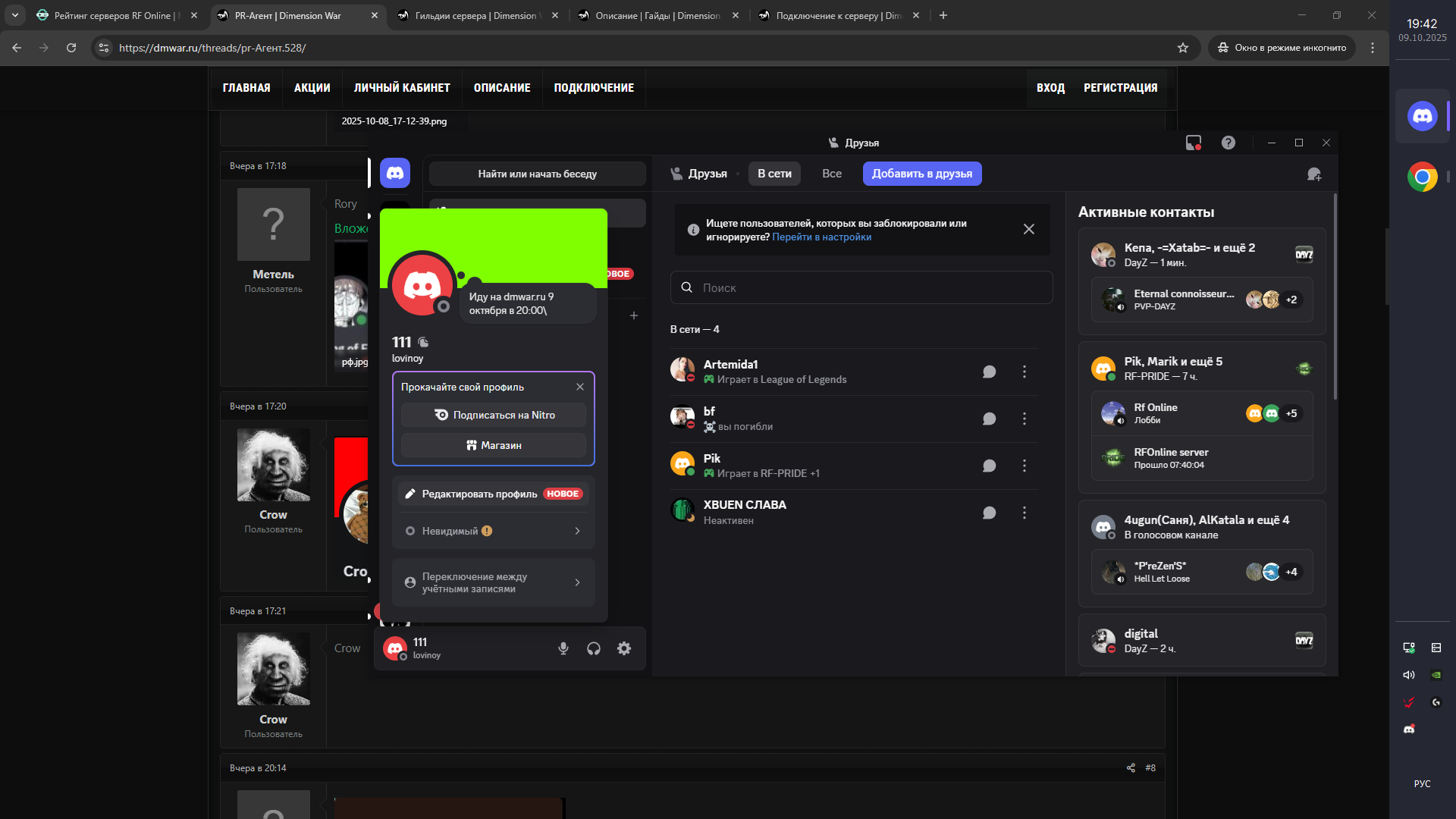Click friends search 'Поиск' field
This screenshot has width=1456, height=819.
(861, 287)
